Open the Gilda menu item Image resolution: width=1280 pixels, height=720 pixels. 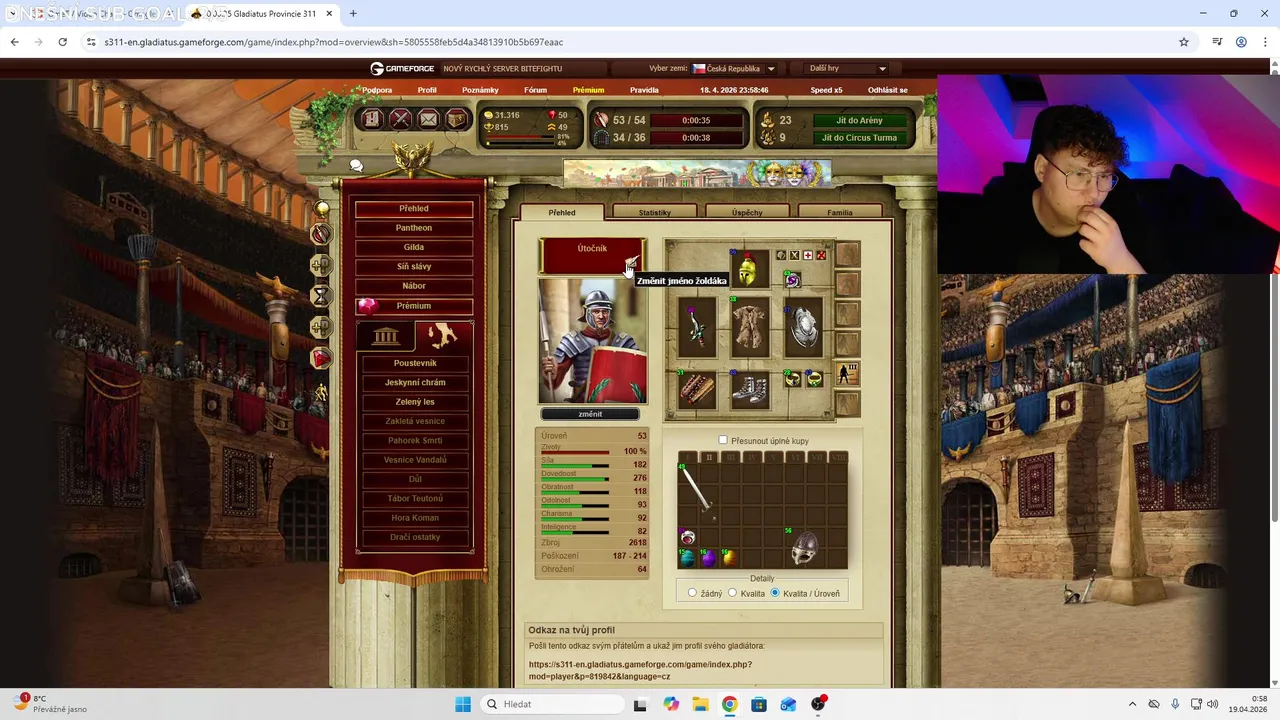point(414,247)
